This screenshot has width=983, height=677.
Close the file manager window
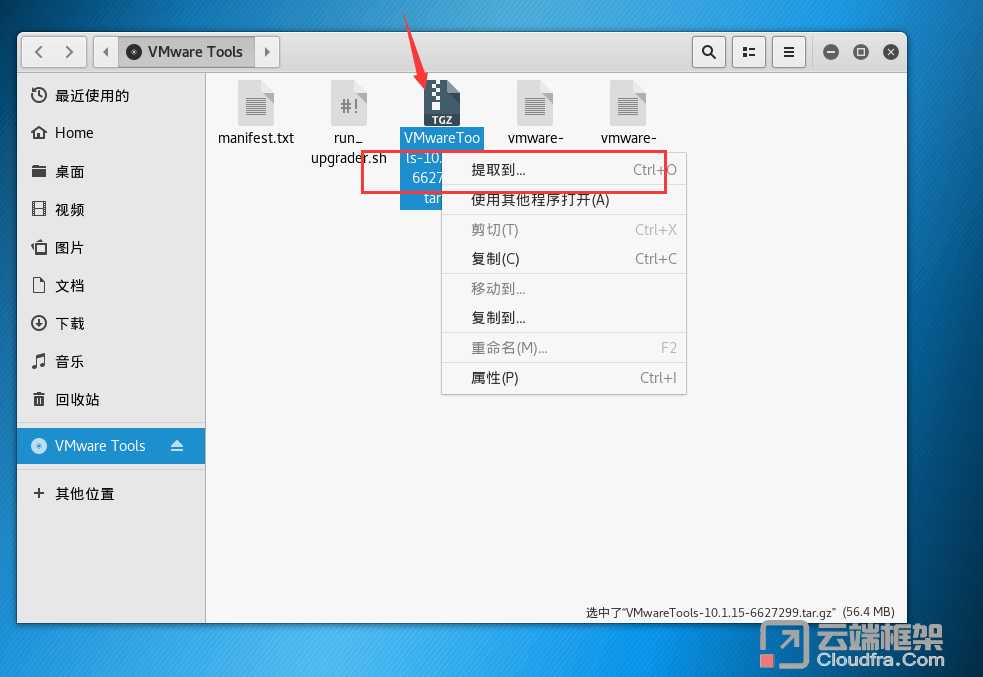point(891,52)
